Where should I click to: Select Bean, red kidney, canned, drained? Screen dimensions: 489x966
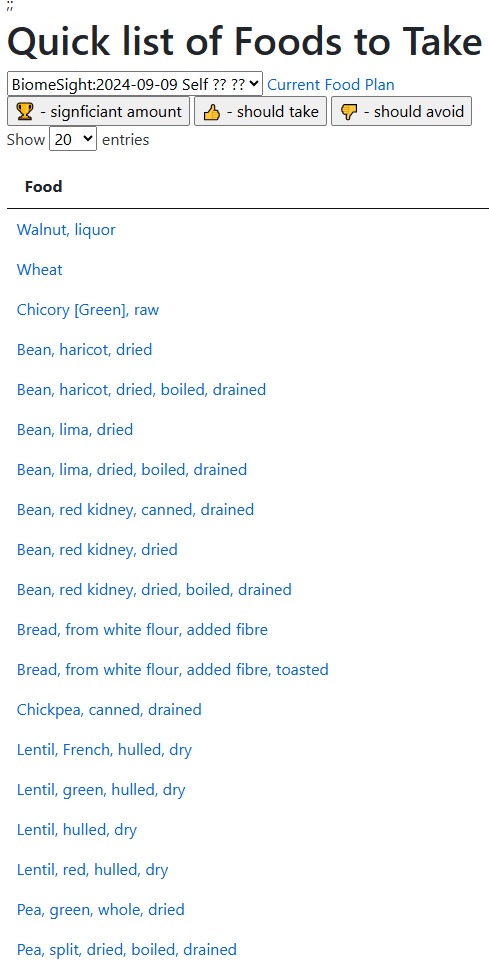pos(135,509)
